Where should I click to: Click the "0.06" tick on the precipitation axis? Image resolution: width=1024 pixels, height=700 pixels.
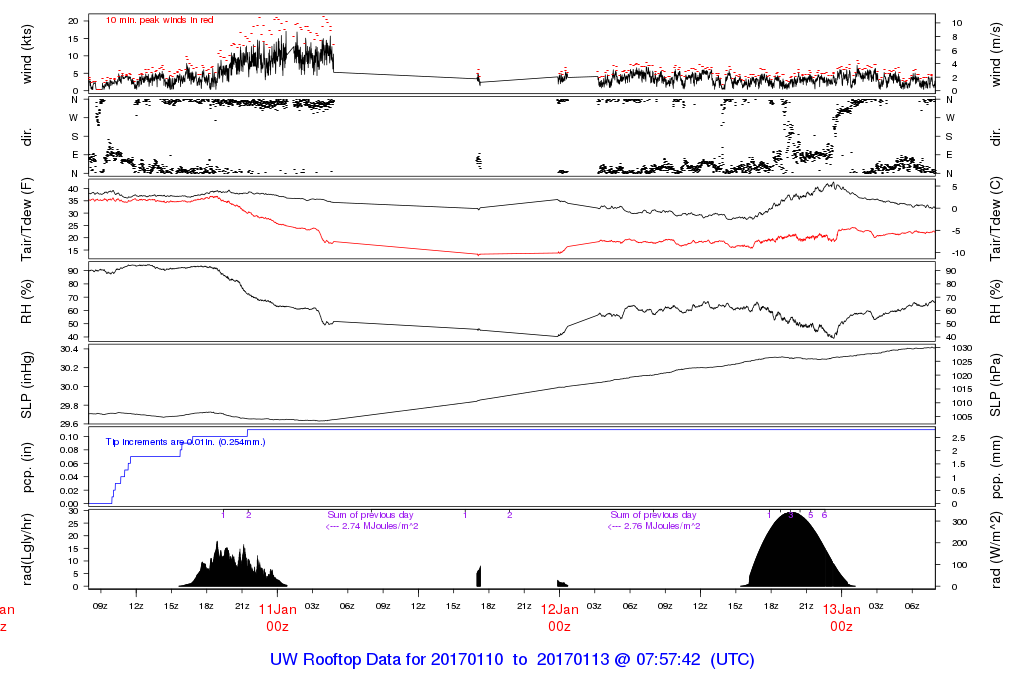[69, 464]
